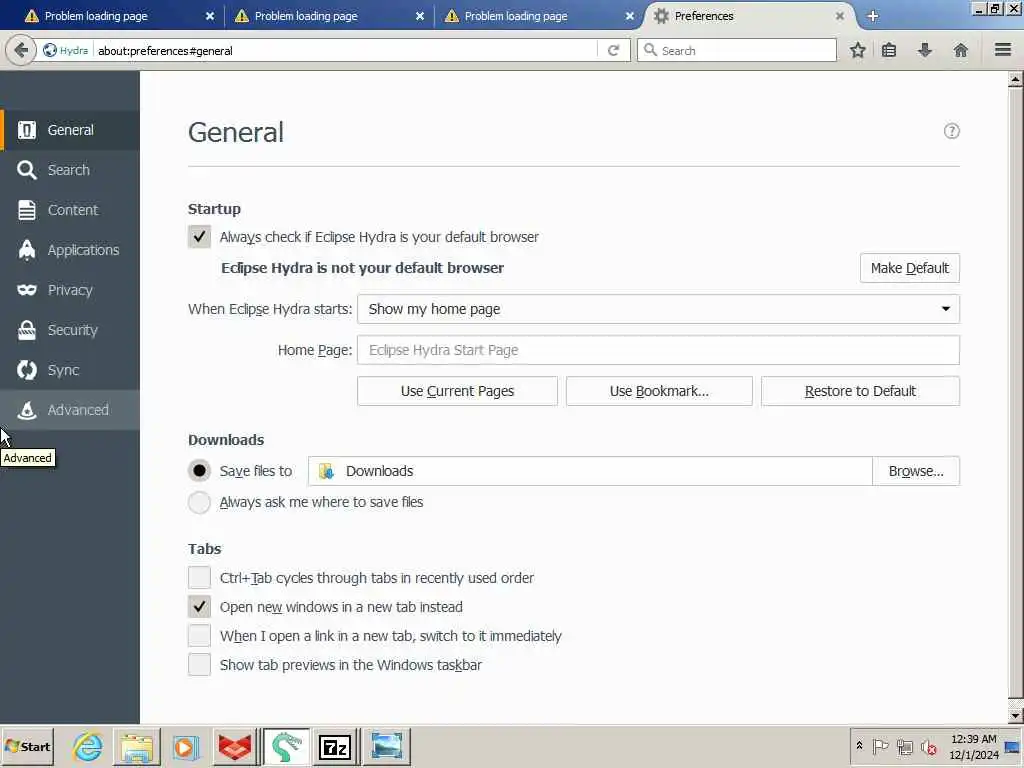The width and height of the screenshot is (1024, 768).
Task: Enable switch to new tab immediately checkbox
Action: [199, 635]
